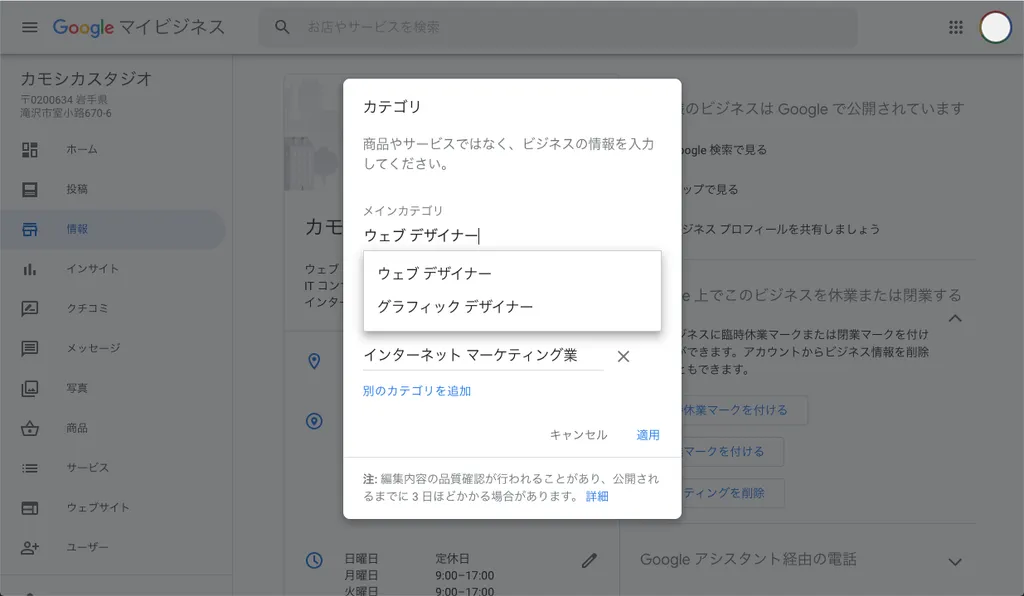
Task: Click the ホーム sidebar icon
Action: 29,149
